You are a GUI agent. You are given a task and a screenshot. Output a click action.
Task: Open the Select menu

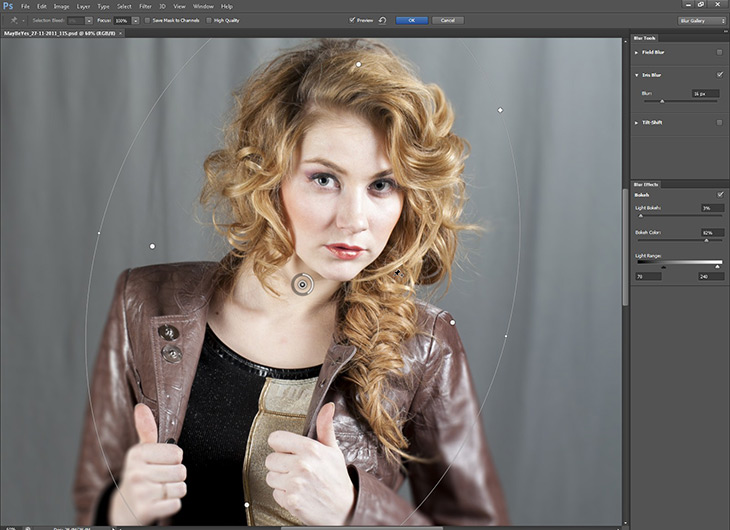tap(124, 7)
